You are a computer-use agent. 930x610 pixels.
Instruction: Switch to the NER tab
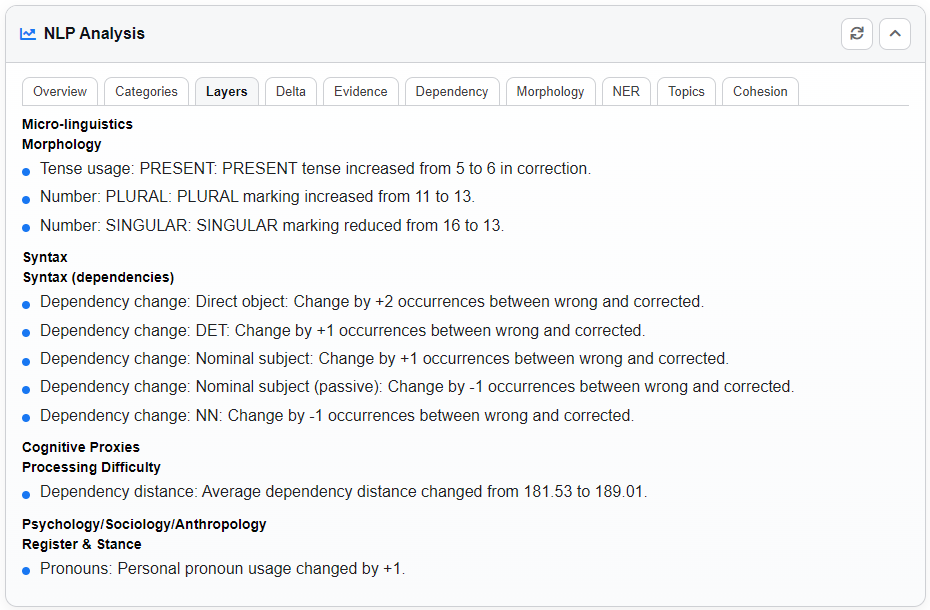click(x=626, y=91)
